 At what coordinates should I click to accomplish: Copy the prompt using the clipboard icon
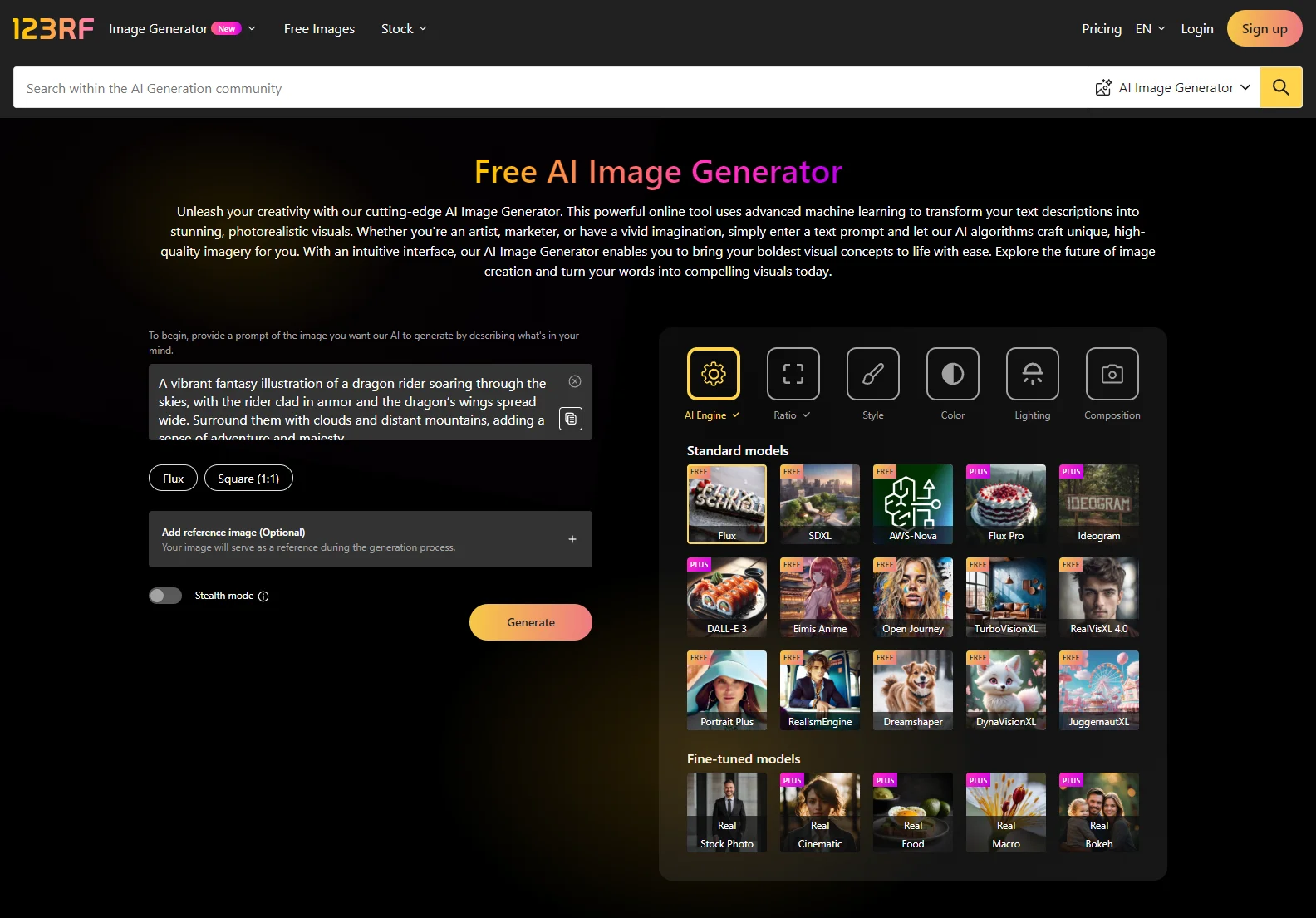pyautogui.click(x=571, y=419)
